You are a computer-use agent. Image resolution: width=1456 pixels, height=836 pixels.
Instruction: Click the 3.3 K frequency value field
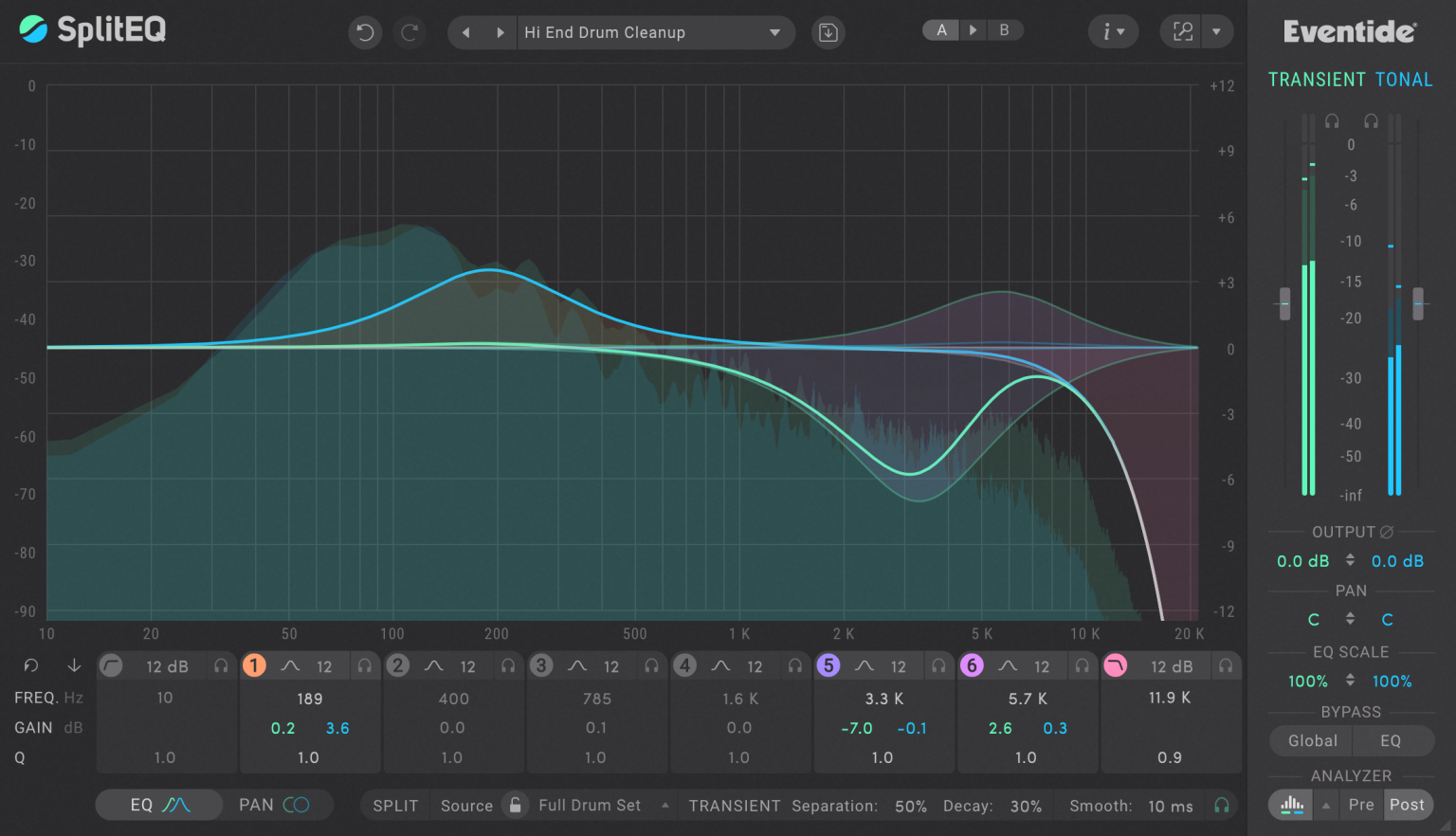[x=883, y=698]
